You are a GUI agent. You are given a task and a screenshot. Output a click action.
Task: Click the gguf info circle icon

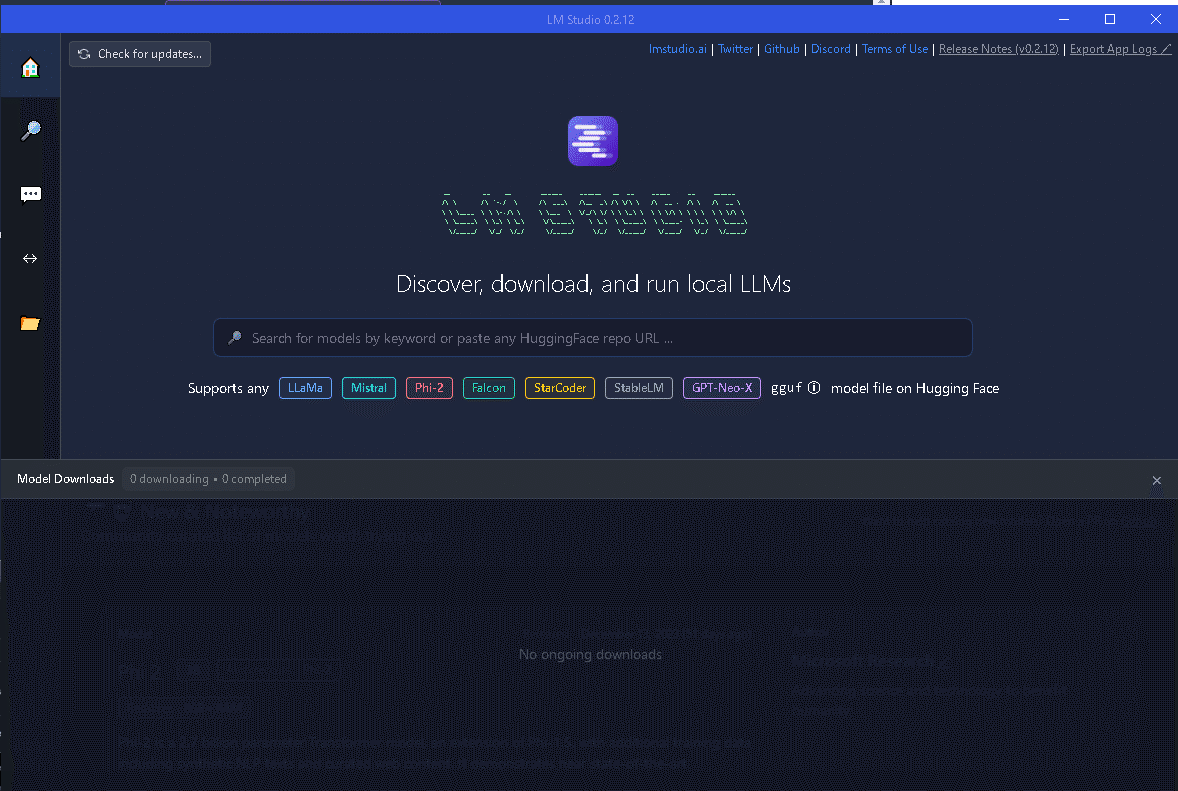click(814, 388)
